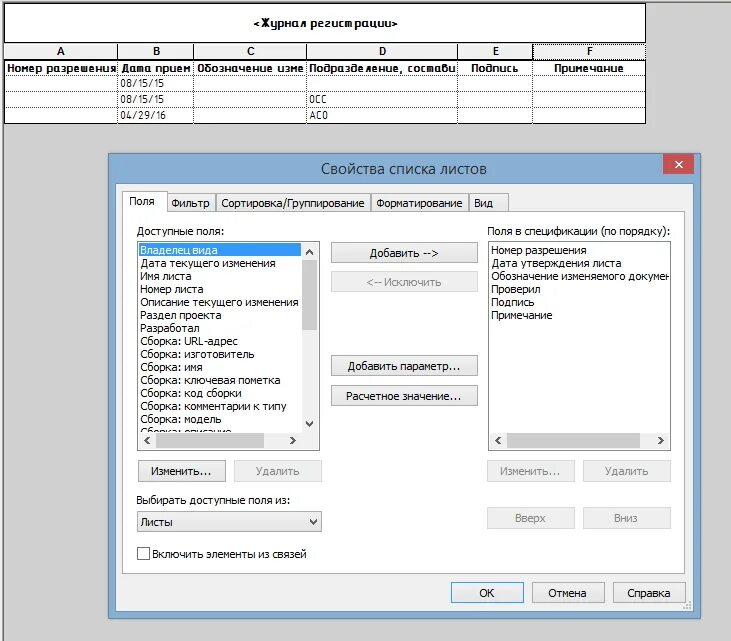Click column D header in schedule table
731x641 pixels.
[382, 51]
